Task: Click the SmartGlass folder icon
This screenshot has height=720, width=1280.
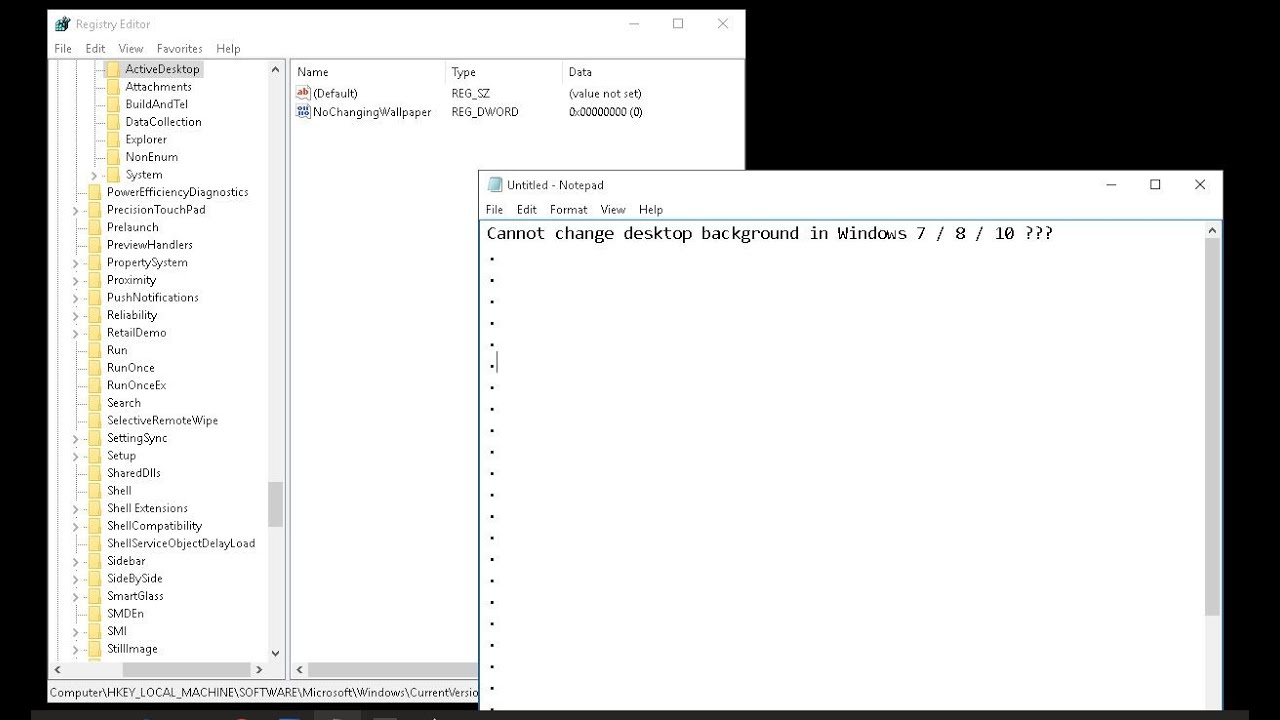Action: coord(95,596)
